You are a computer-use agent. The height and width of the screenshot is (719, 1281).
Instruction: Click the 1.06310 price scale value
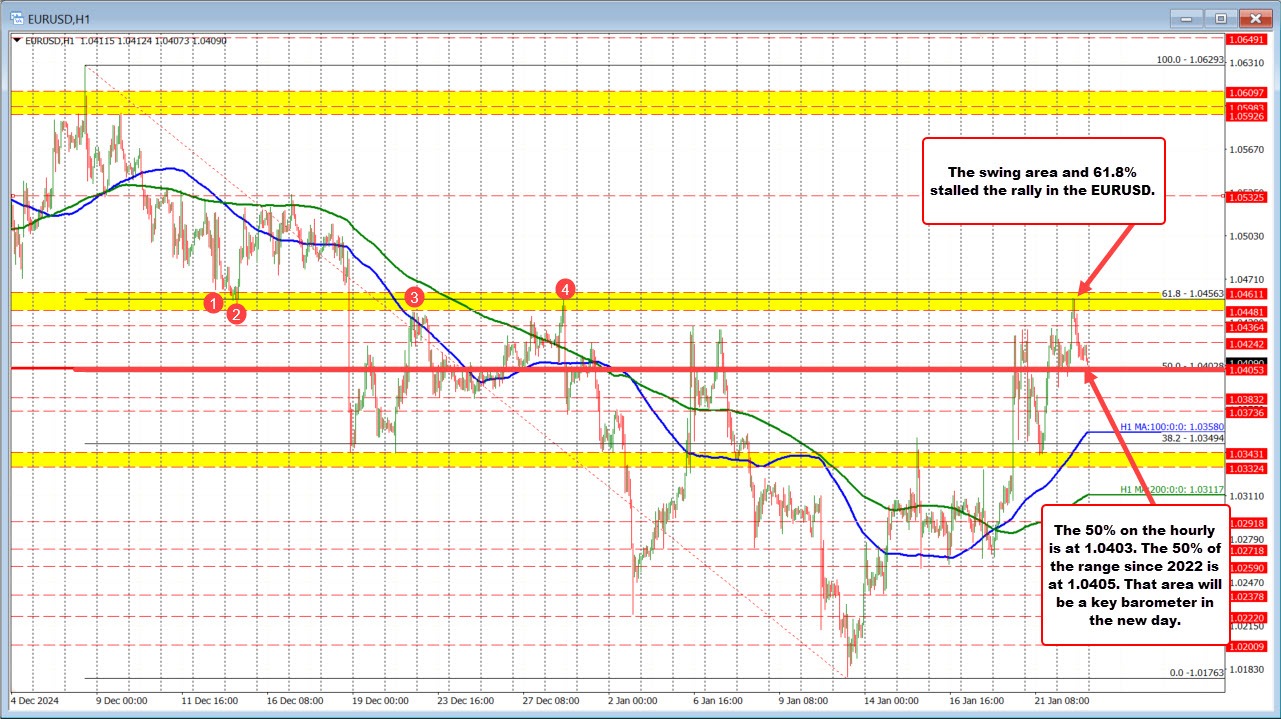1247,62
